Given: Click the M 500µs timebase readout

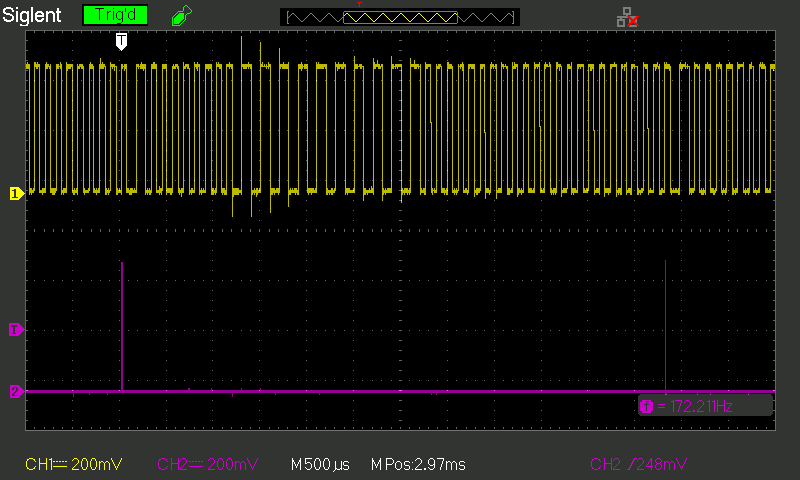Looking at the screenshot, I should pyautogui.click(x=320, y=465).
